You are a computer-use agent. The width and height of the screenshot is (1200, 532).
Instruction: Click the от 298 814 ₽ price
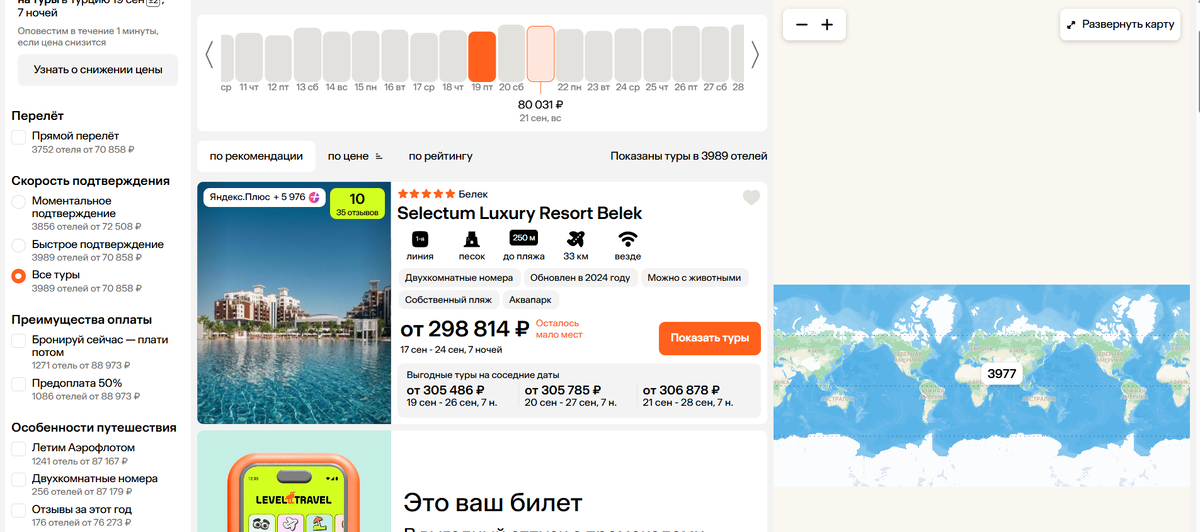[x=465, y=329]
